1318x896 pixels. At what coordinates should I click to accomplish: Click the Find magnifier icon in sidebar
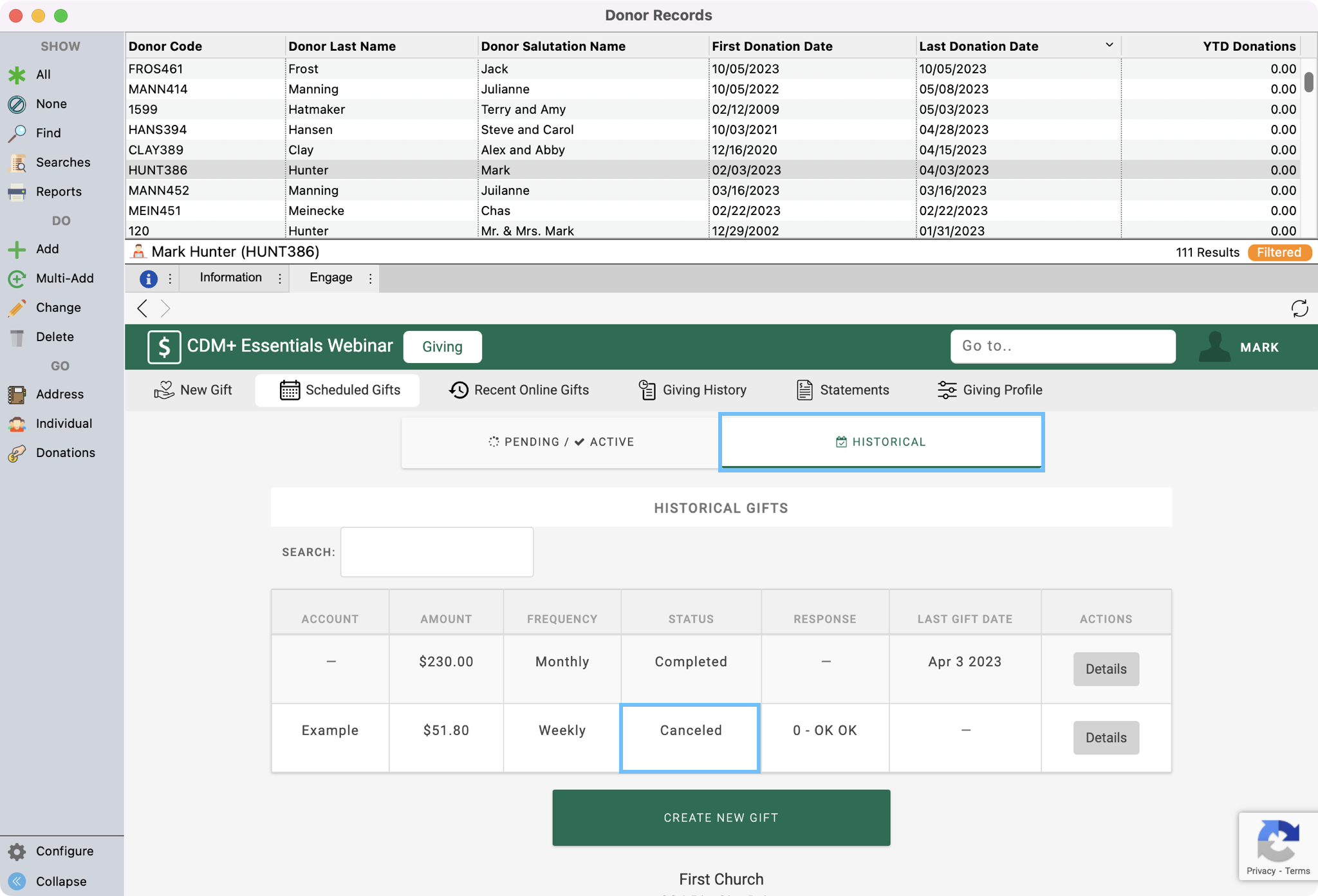17,133
